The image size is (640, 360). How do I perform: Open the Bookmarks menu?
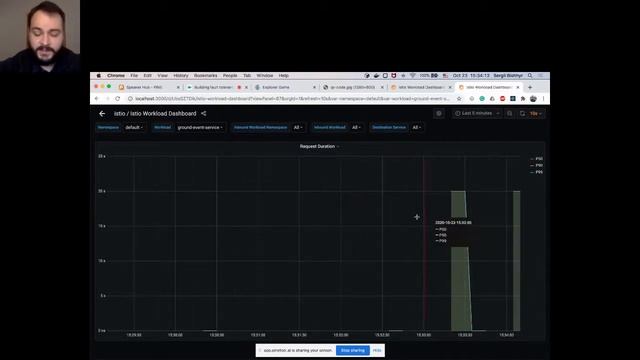click(x=206, y=76)
